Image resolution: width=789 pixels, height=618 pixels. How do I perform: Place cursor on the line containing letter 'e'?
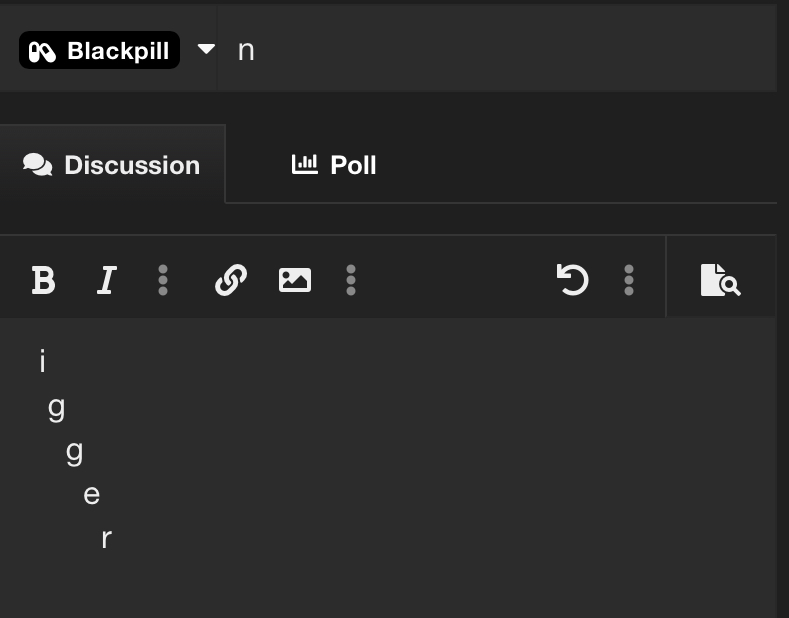(x=92, y=495)
